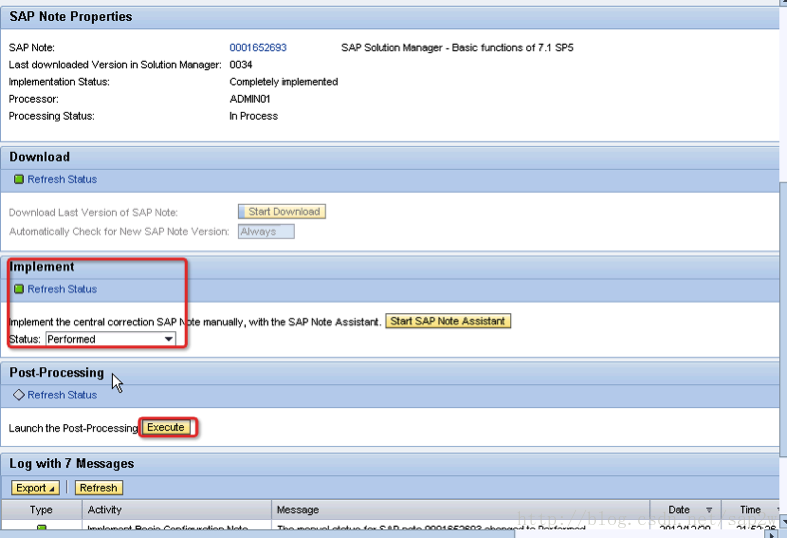Click the Log with 7 Messages heading

point(71,464)
